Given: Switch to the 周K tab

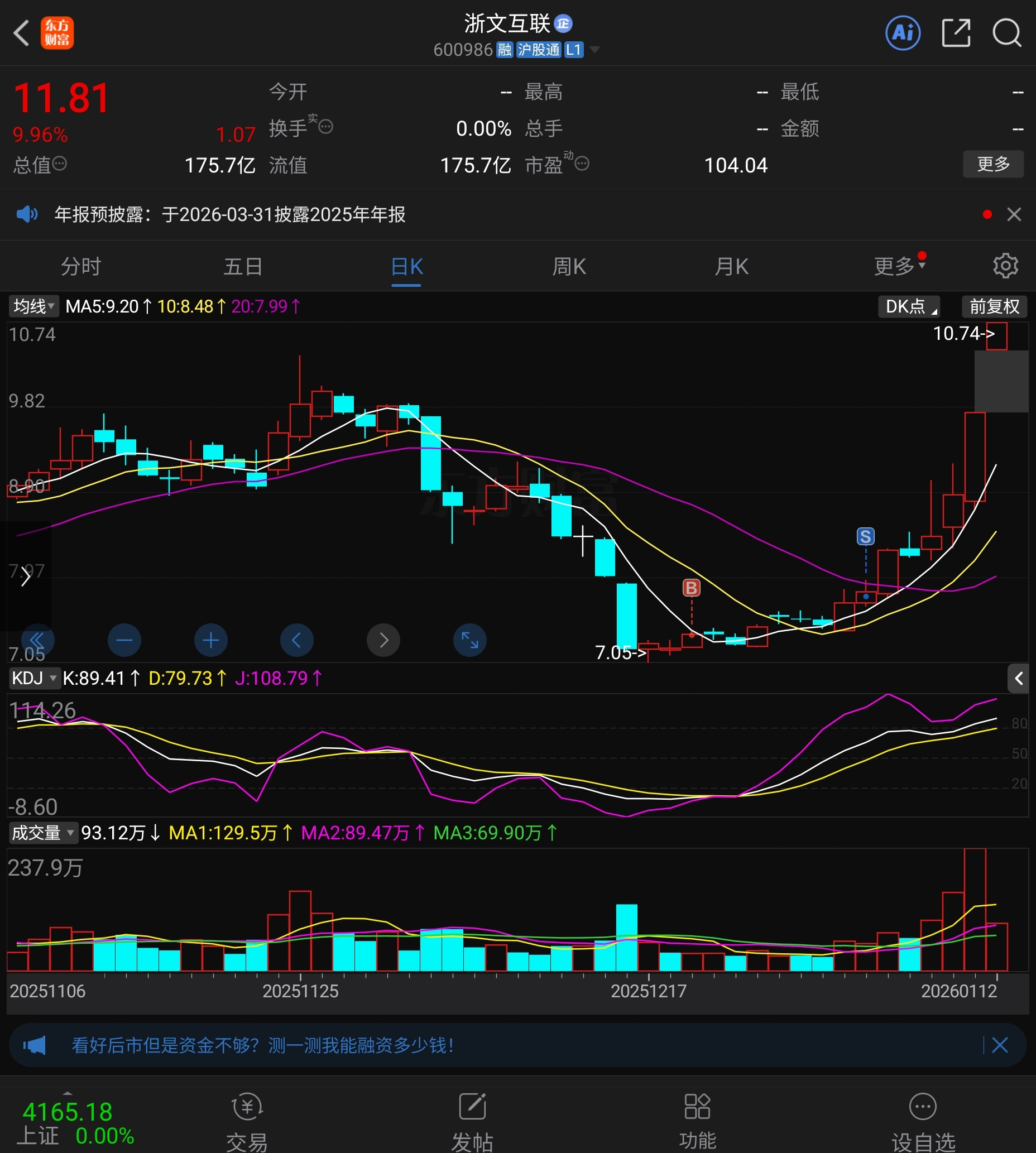Looking at the screenshot, I should point(569,266).
